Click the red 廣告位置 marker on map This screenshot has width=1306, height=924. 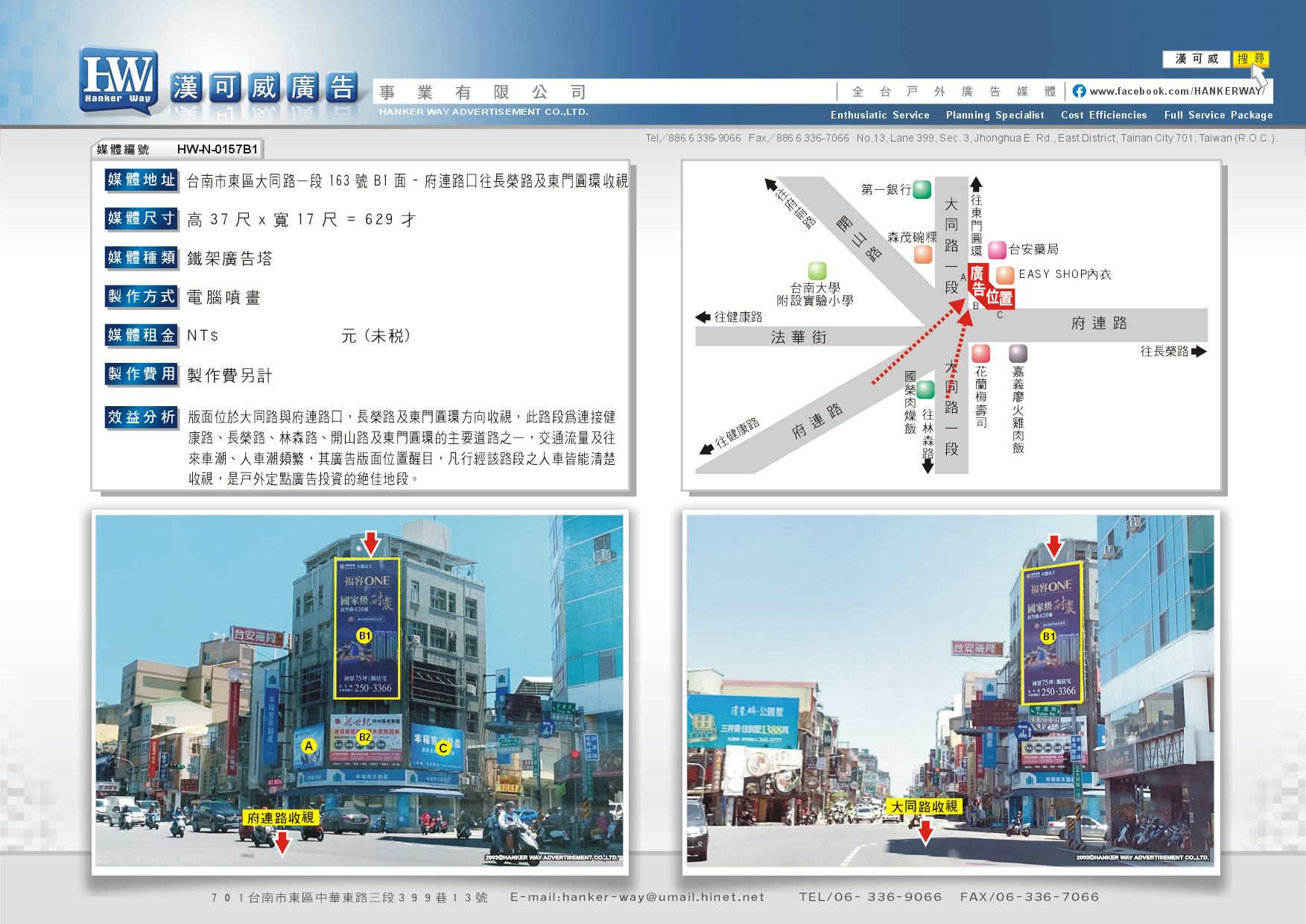[x=991, y=286]
